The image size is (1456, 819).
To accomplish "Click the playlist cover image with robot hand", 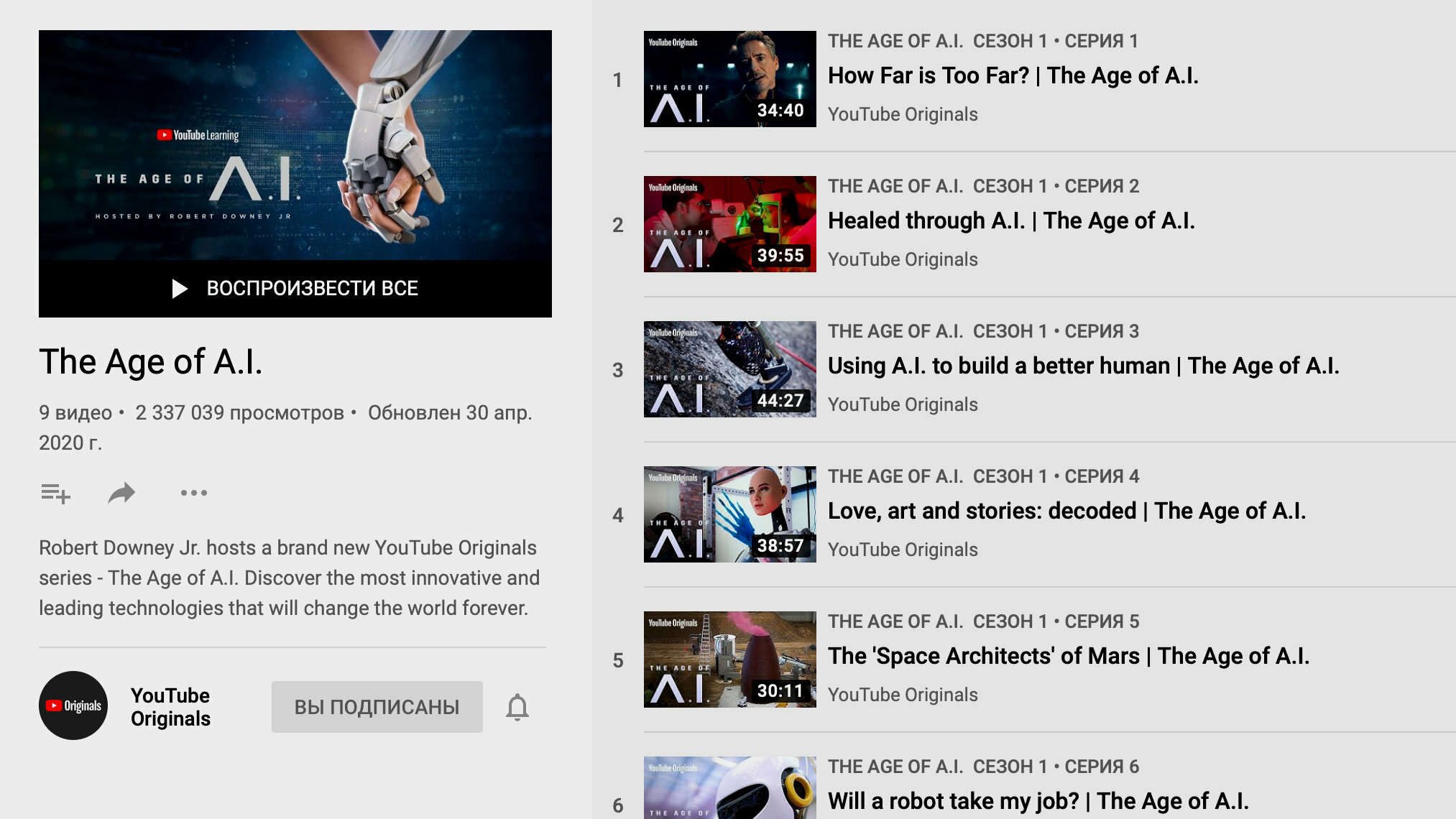I will click(x=295, y=145).
